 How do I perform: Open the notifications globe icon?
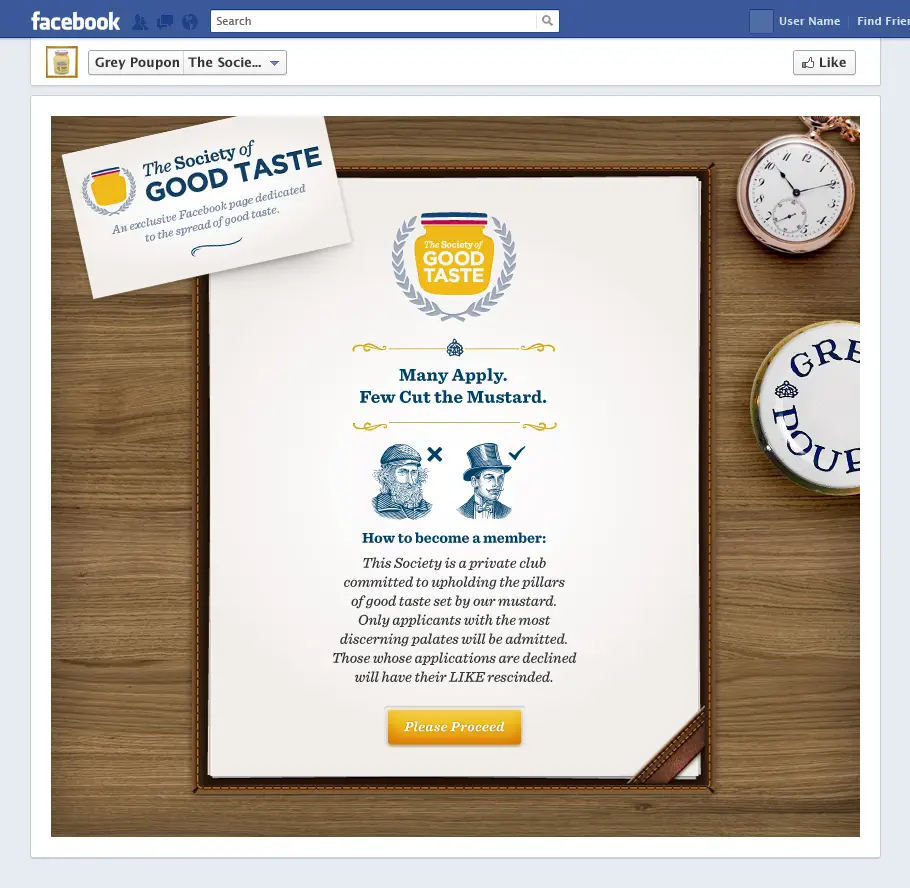(190, 22)
